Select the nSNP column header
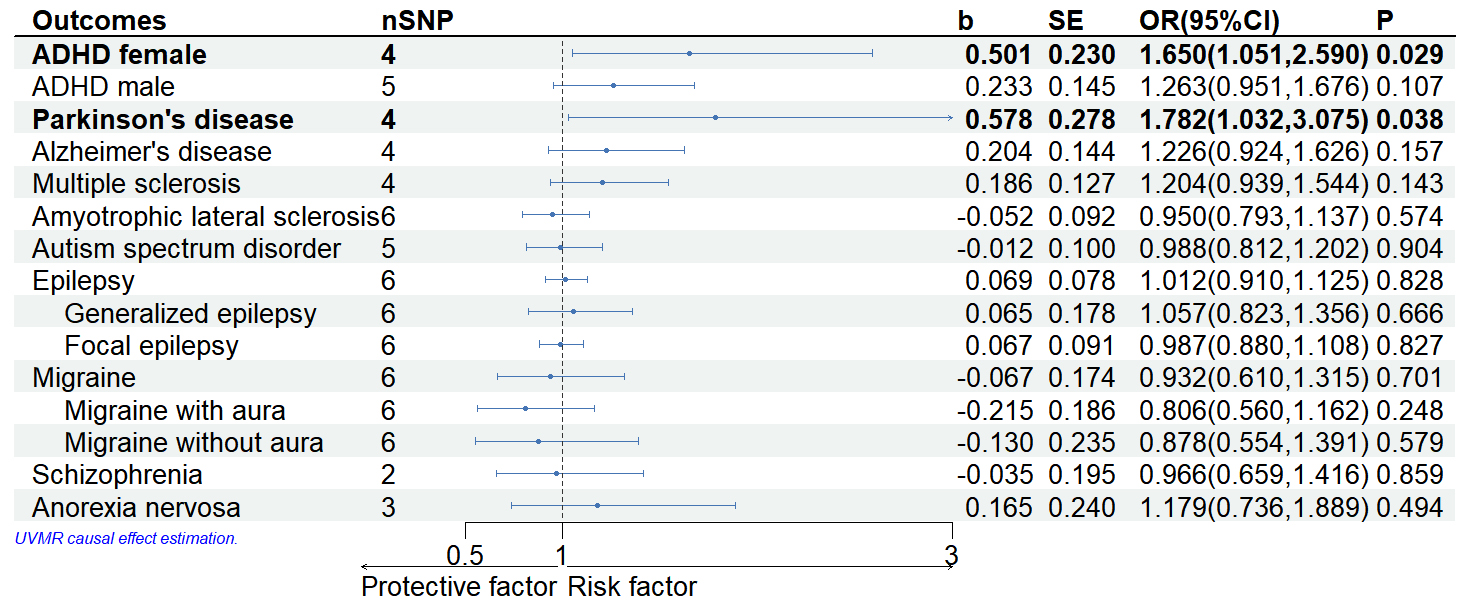Screen dimensions: 1464x607 click(419, 21)
